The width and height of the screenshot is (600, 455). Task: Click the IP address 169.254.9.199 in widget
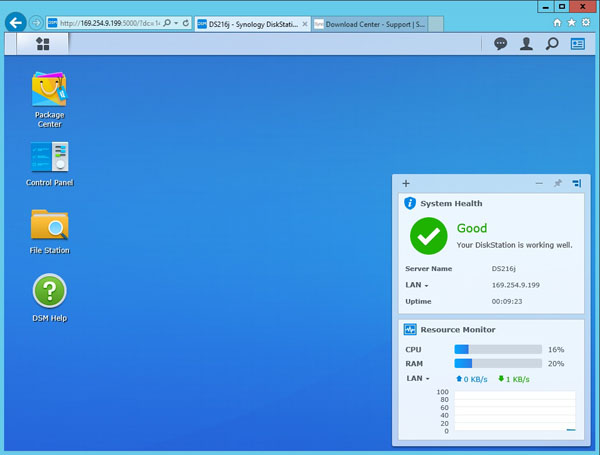(x=515, y=285)
